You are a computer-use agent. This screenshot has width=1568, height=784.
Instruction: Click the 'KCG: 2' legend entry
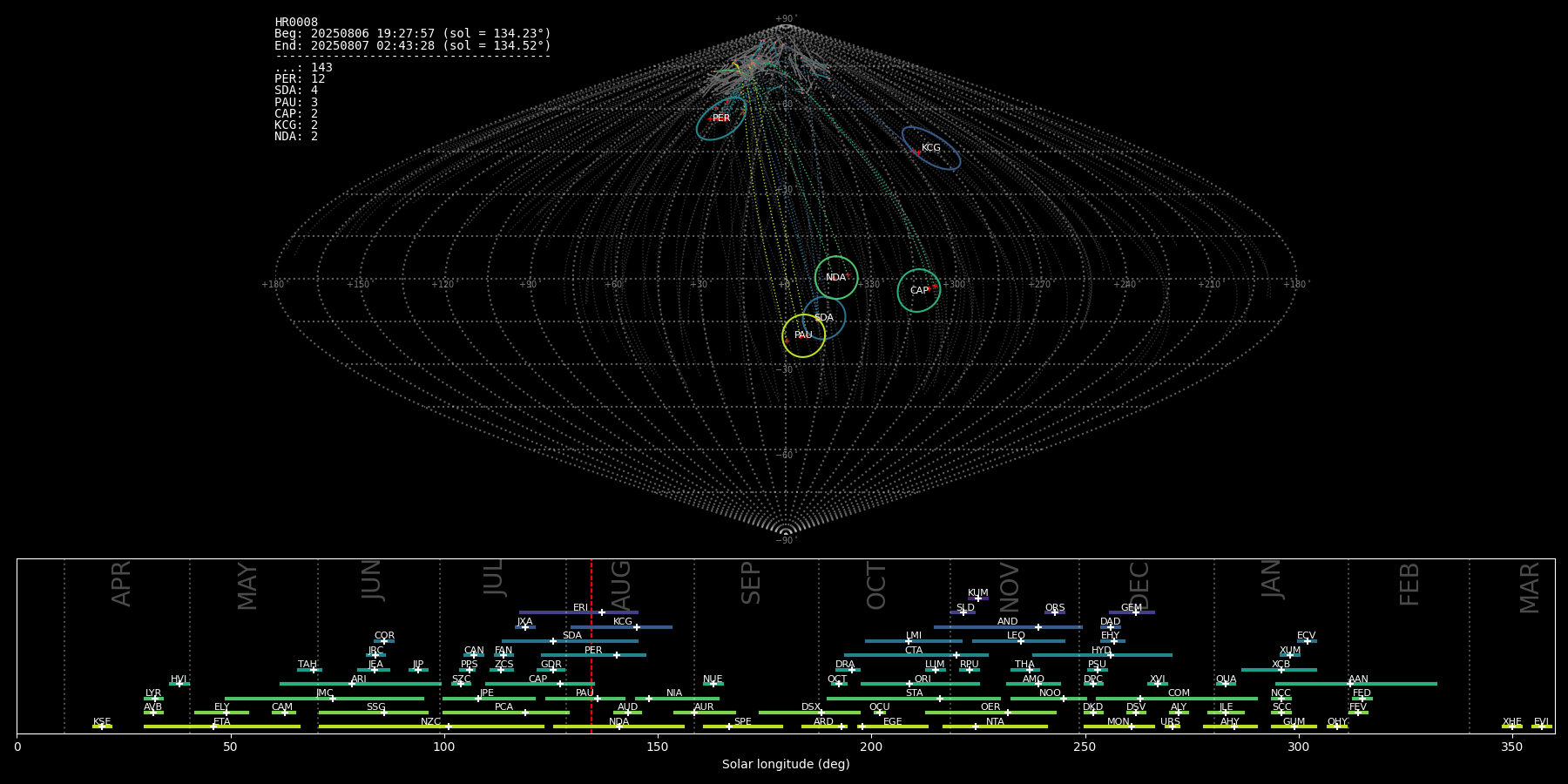(296, 125)
